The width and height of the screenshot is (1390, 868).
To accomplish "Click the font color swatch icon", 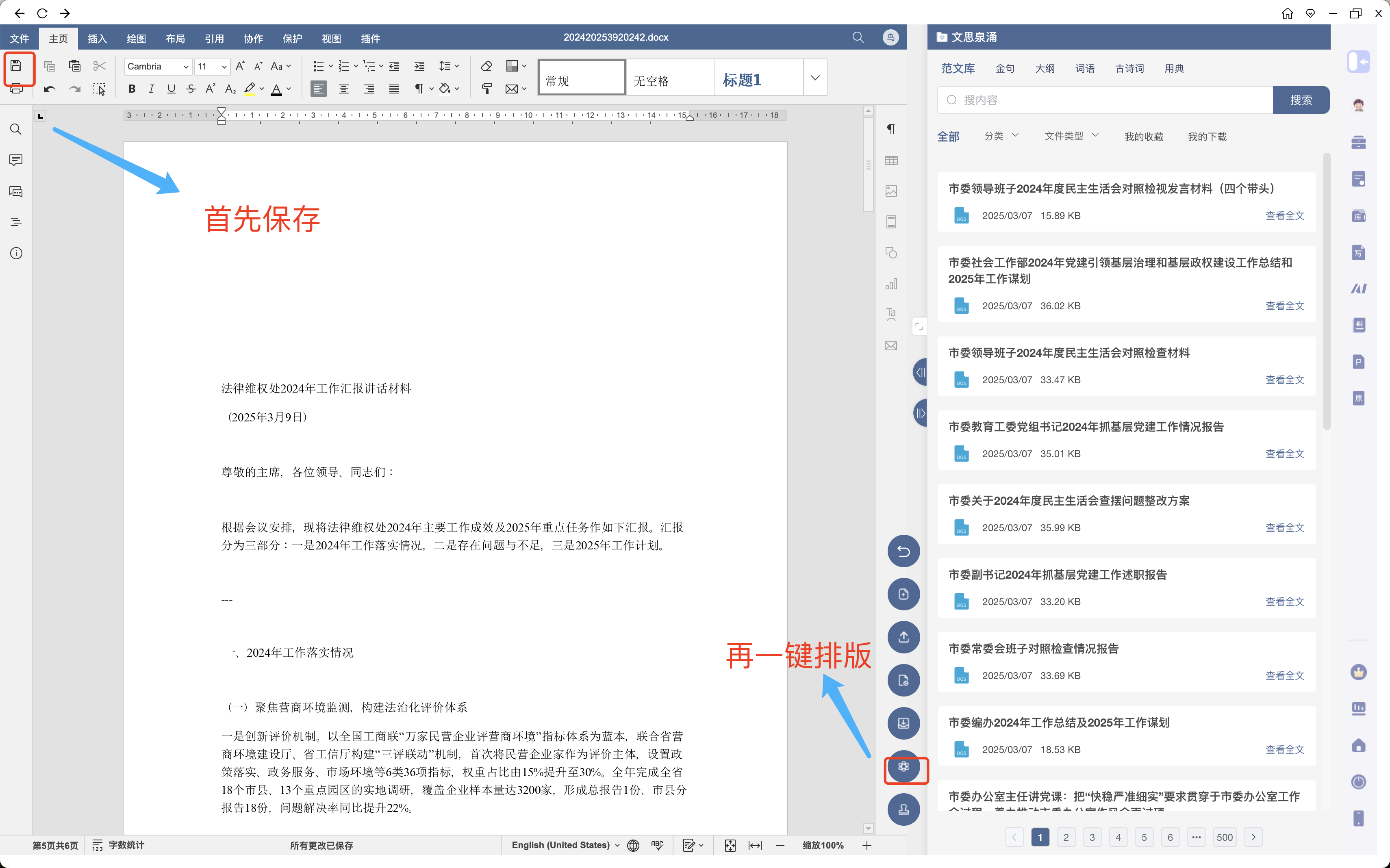I will pyautogui.click(x=276, y=89).
